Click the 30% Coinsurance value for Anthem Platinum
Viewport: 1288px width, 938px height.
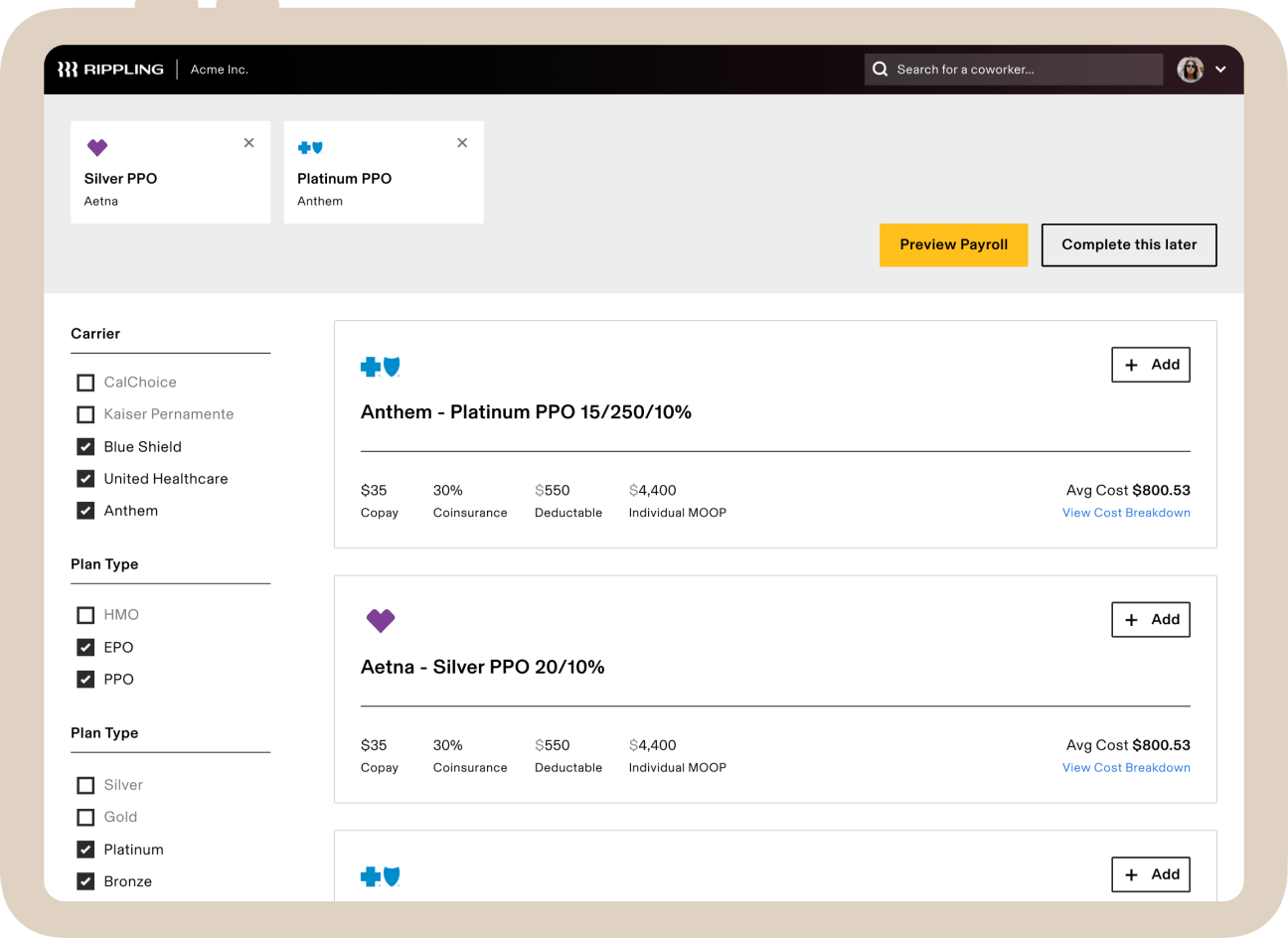tap(448, 491)
